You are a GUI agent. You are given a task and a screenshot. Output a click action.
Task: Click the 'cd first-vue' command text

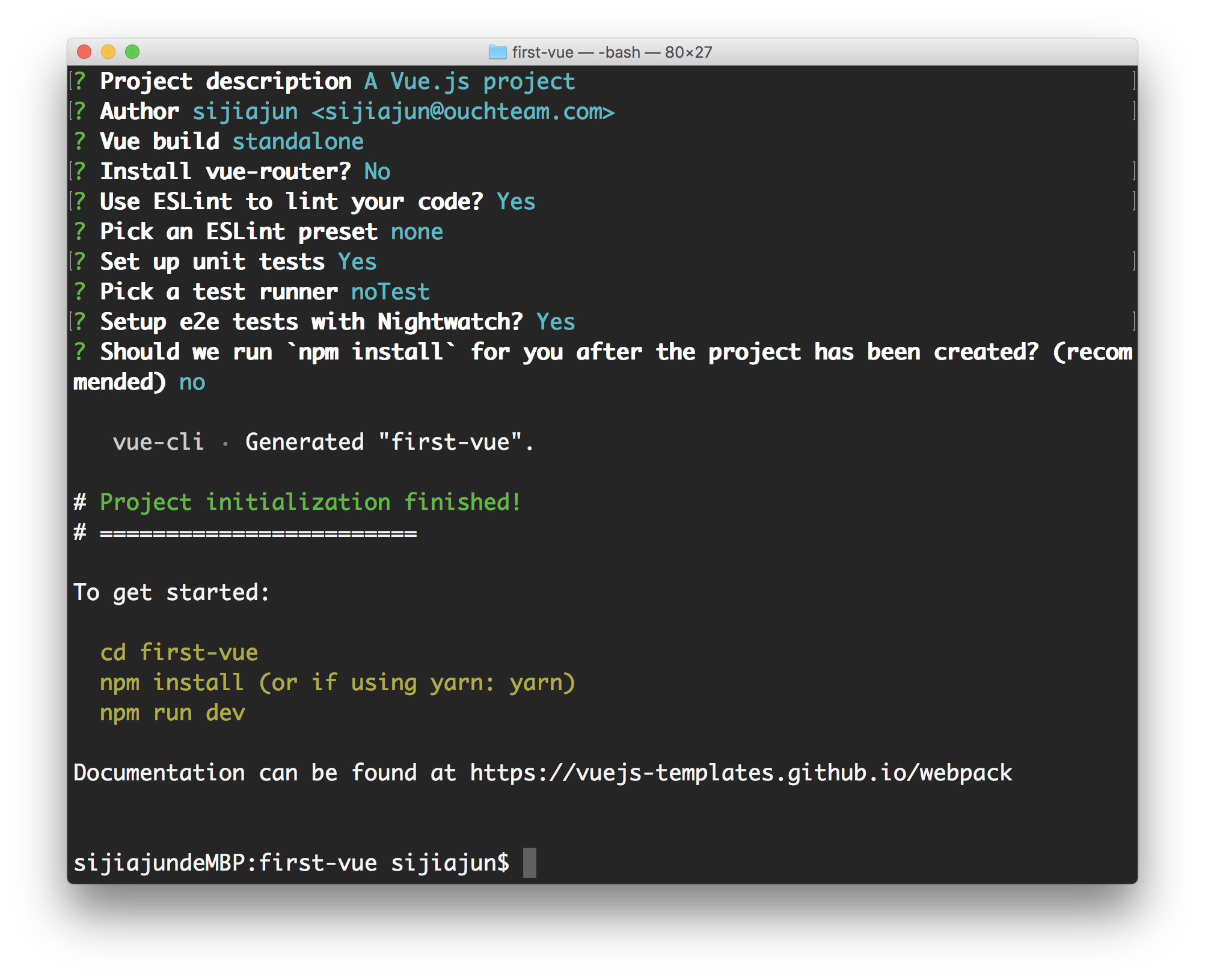[x=179, y=653]
